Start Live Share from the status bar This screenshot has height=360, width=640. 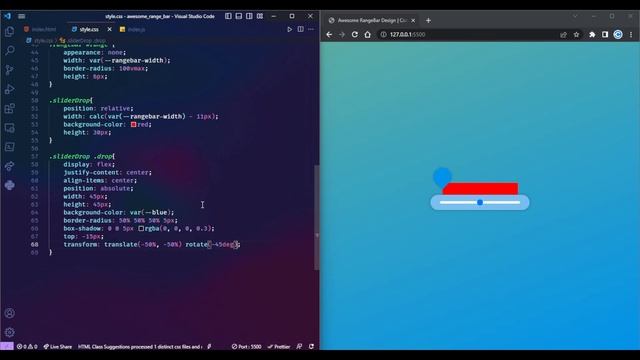pos(58,347)
